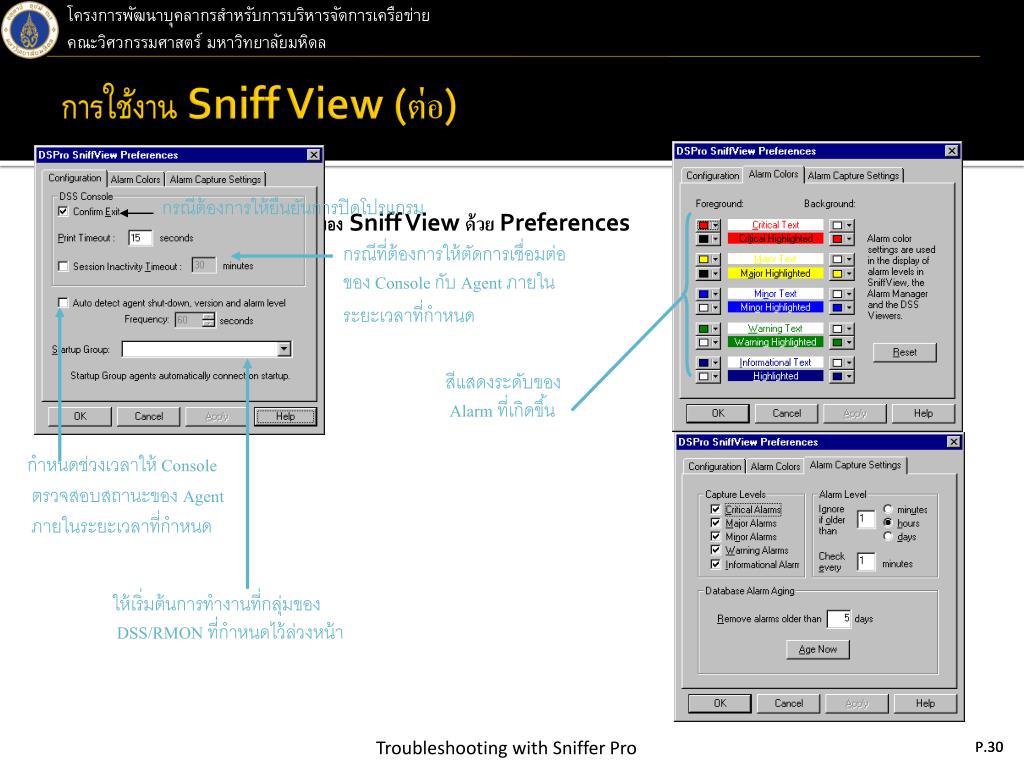Pick Major Highlighted yellow background color swatch
This screenshot has height=768, width=1024.
click(837, 274)
